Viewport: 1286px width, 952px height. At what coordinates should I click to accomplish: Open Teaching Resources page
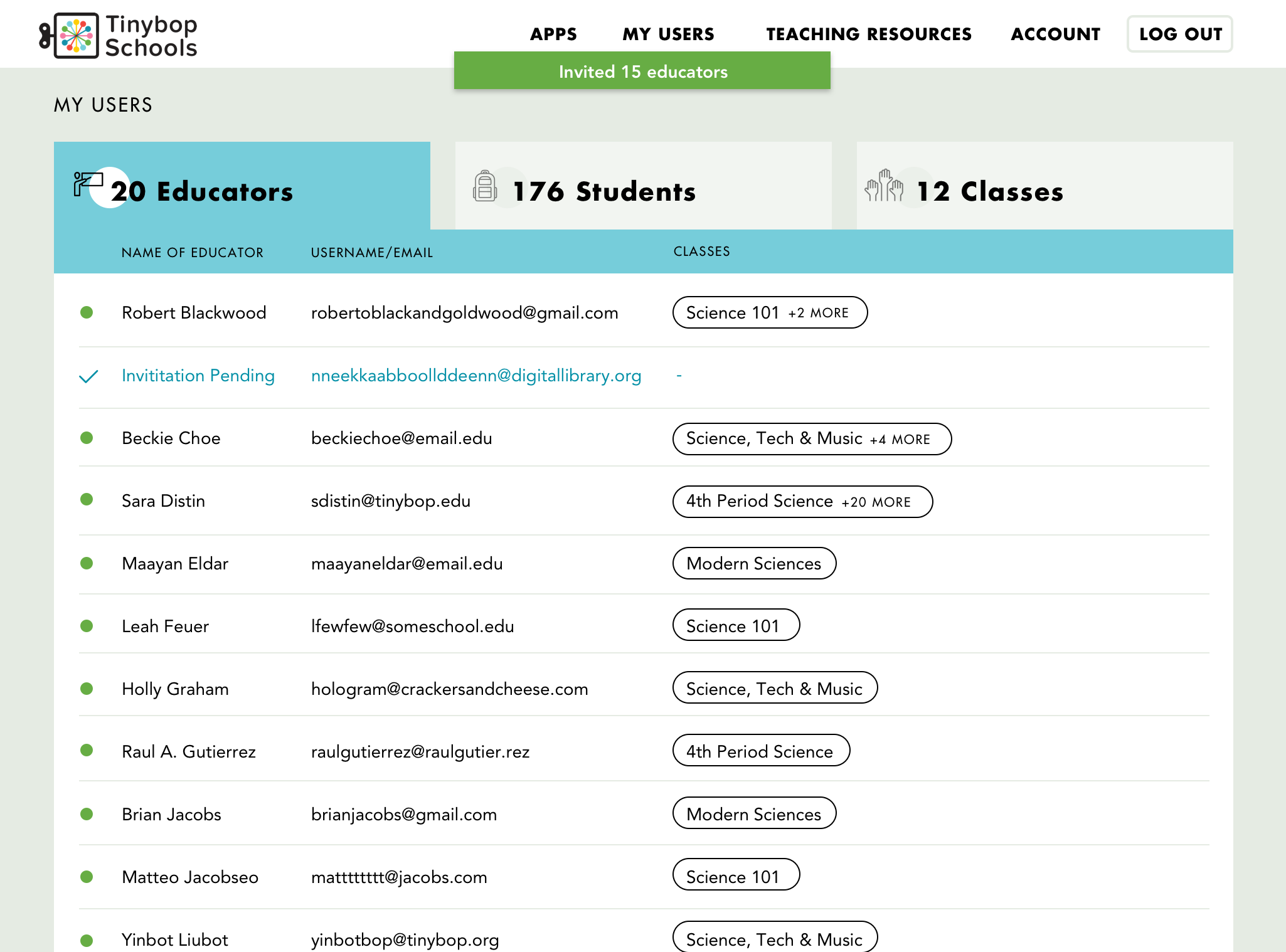pos(869,34)
